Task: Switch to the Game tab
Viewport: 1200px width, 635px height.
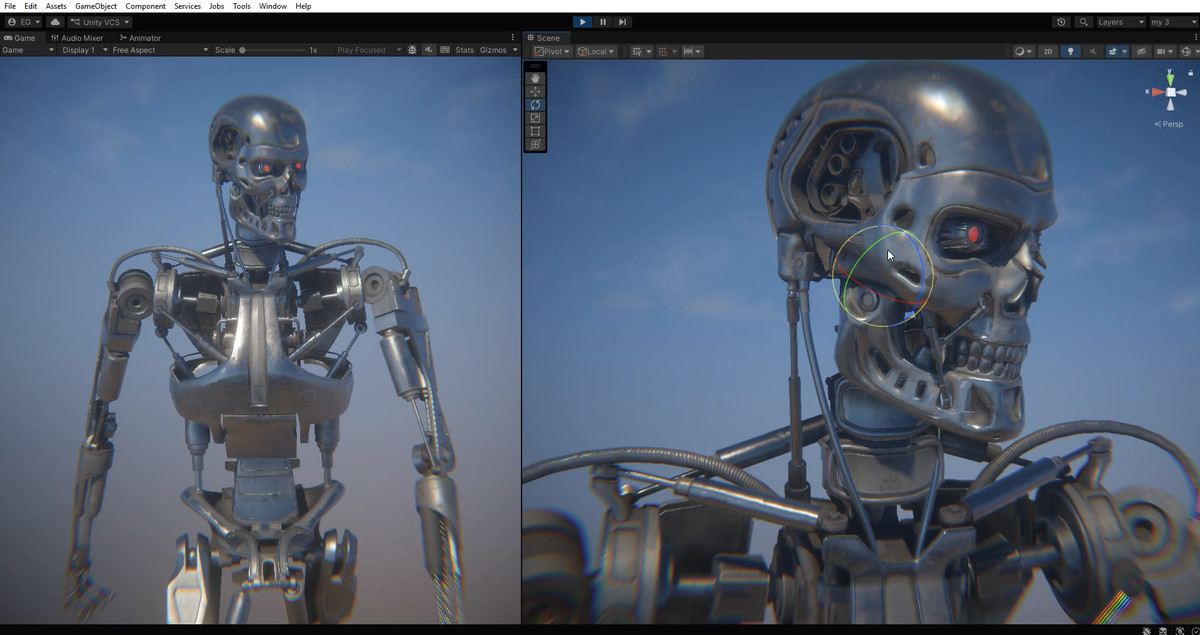Action: [20, 38]
